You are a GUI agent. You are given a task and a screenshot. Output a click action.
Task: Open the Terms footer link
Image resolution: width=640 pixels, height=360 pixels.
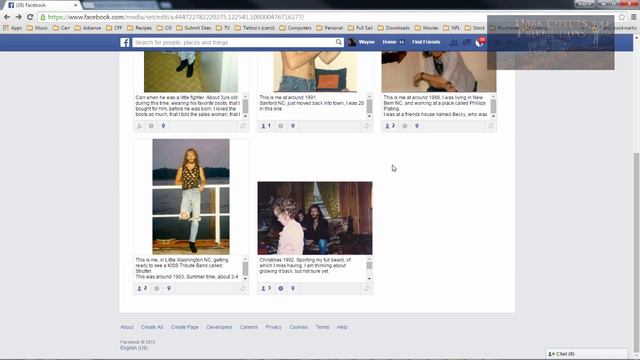point(322,327)
